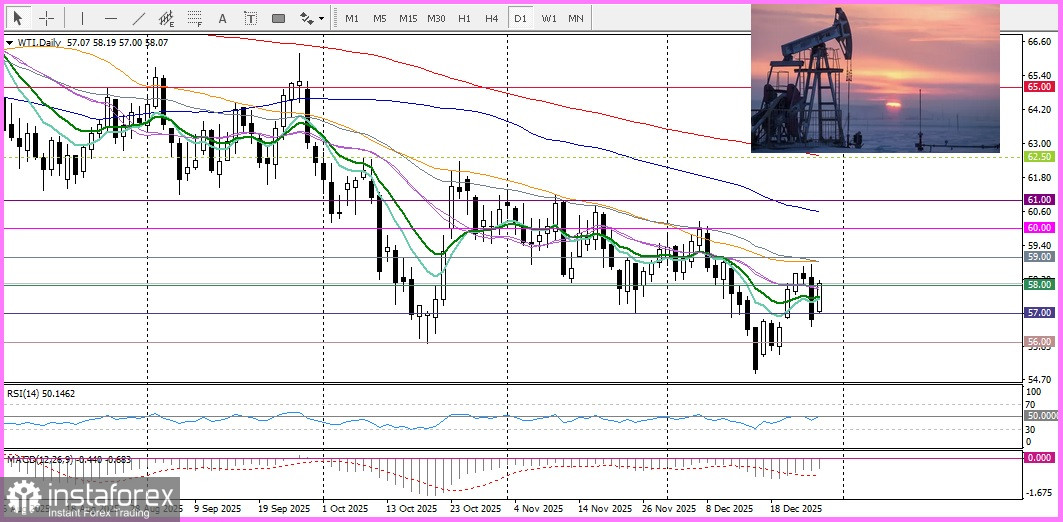Click the 56.00 price level label
The height and width of the screenshot is (522, 1063).
click(x=1040, y=342)
